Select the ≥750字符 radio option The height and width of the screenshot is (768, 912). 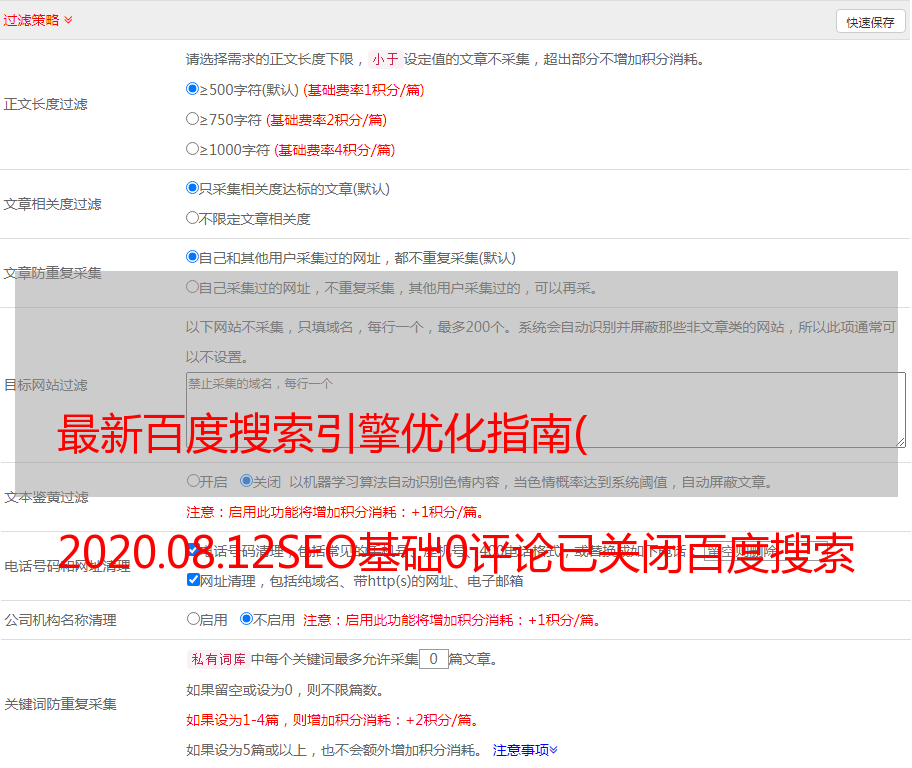(x=192, y=119)
